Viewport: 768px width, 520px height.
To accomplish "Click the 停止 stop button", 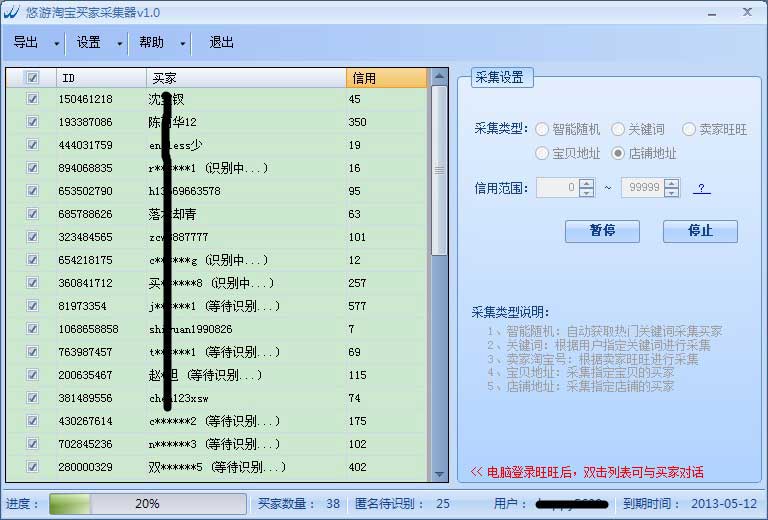I will [700, 231].
